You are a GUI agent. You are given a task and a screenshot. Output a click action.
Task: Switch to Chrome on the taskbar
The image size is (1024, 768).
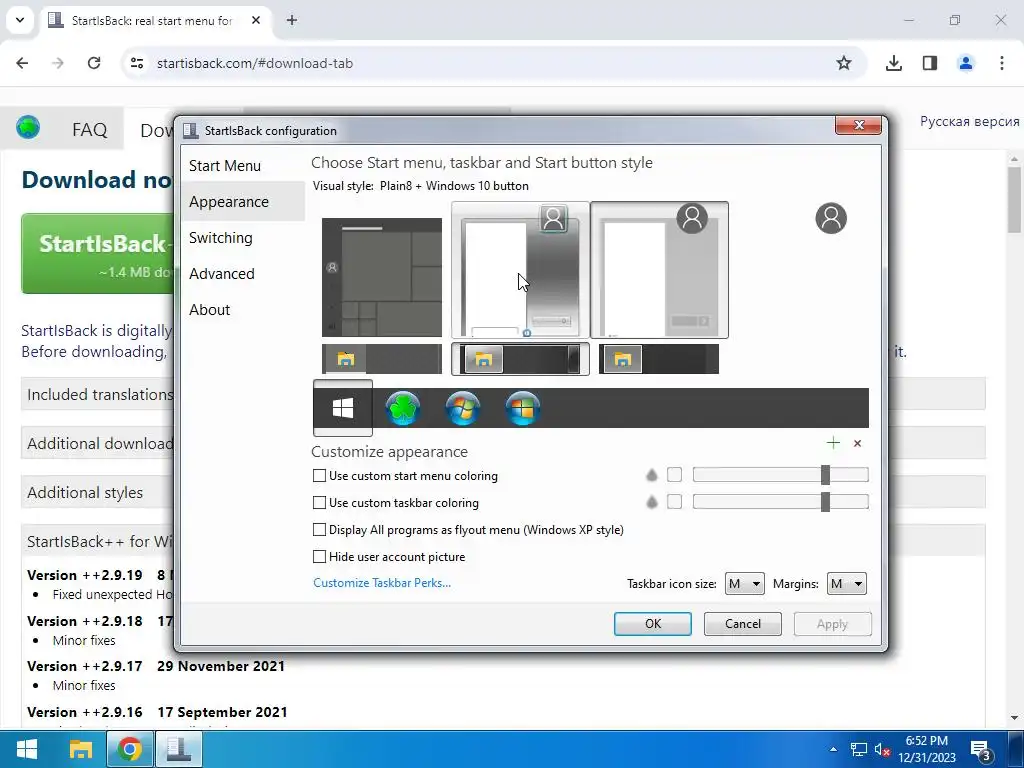(x=130, y=749)
